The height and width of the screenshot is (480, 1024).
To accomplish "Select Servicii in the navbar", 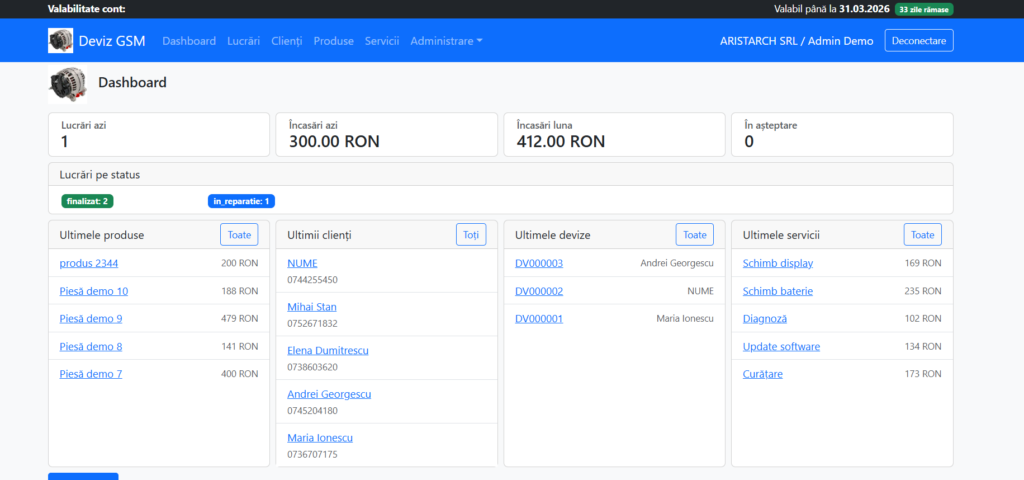I will click(382, 41).
